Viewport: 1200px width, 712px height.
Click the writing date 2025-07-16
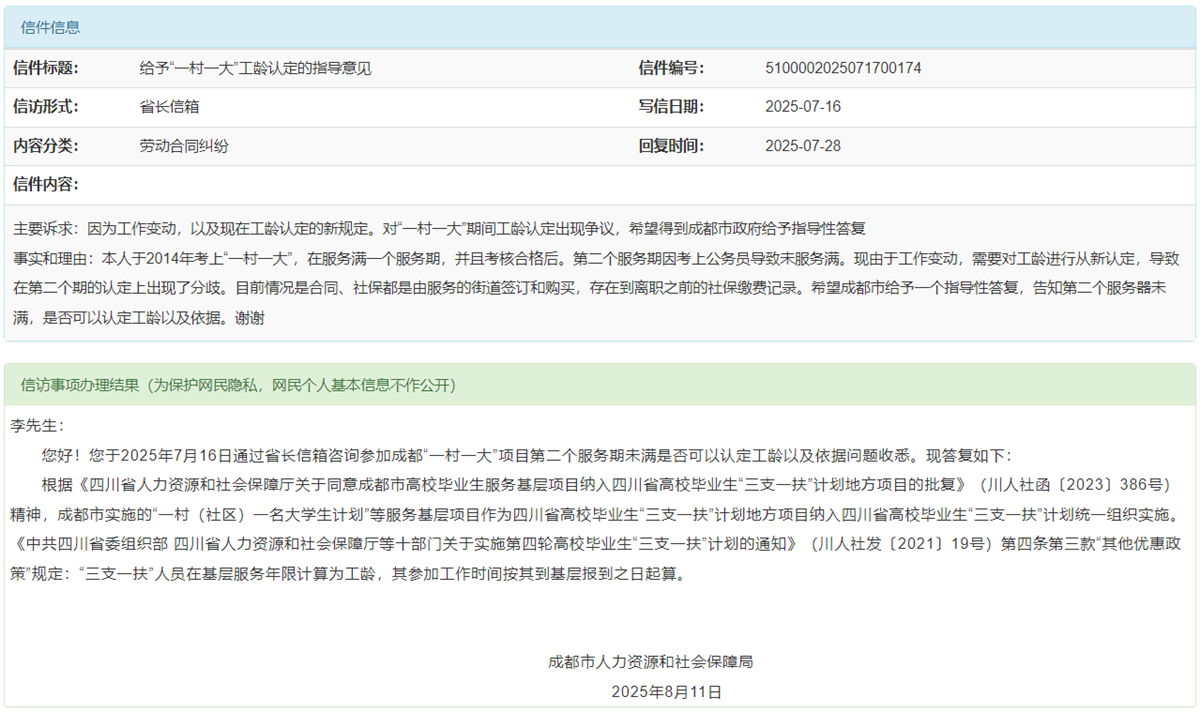pos(803,107)
